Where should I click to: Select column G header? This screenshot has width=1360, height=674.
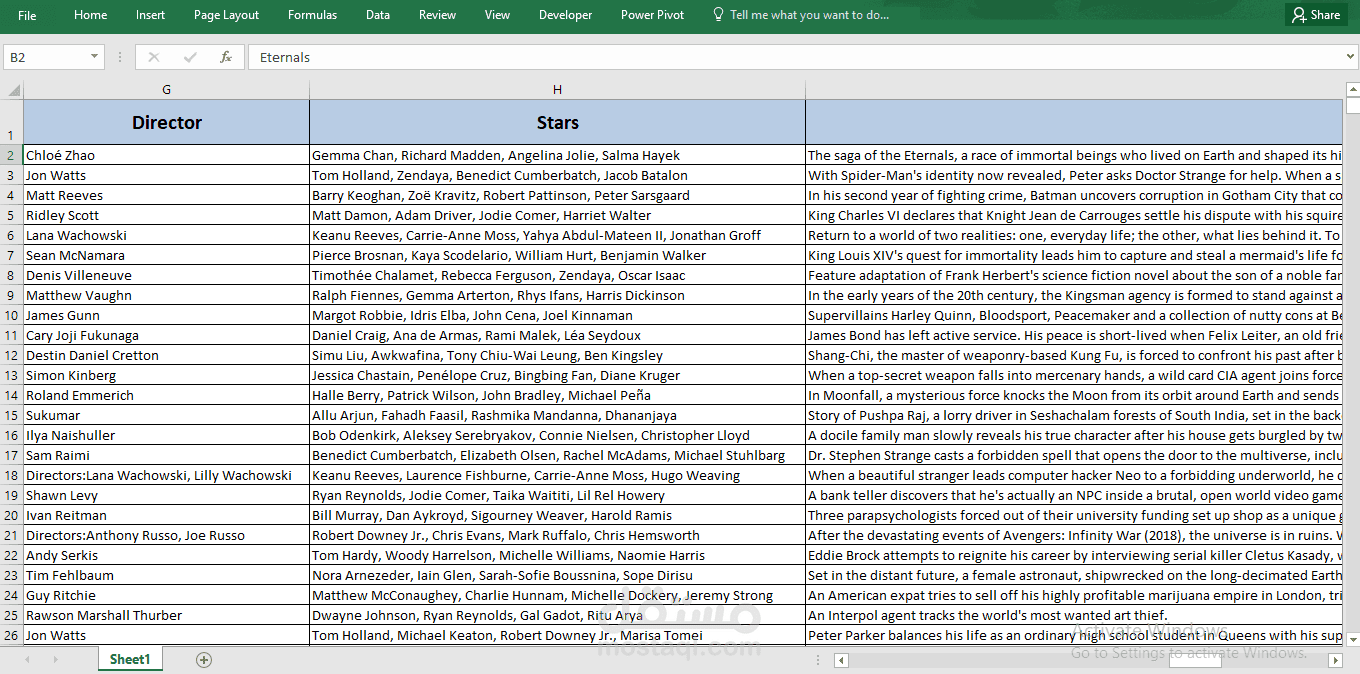(x=166, y=90)
